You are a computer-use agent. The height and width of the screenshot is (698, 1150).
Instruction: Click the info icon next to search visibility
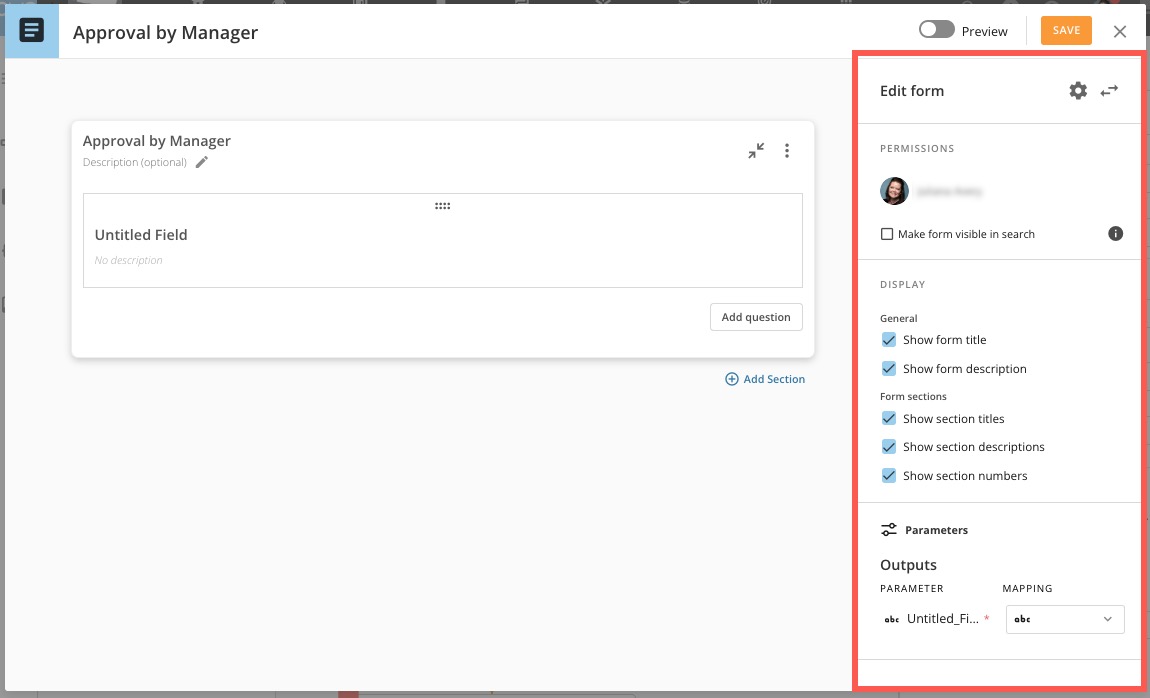pyautogui.click(x=1115, y=234)
